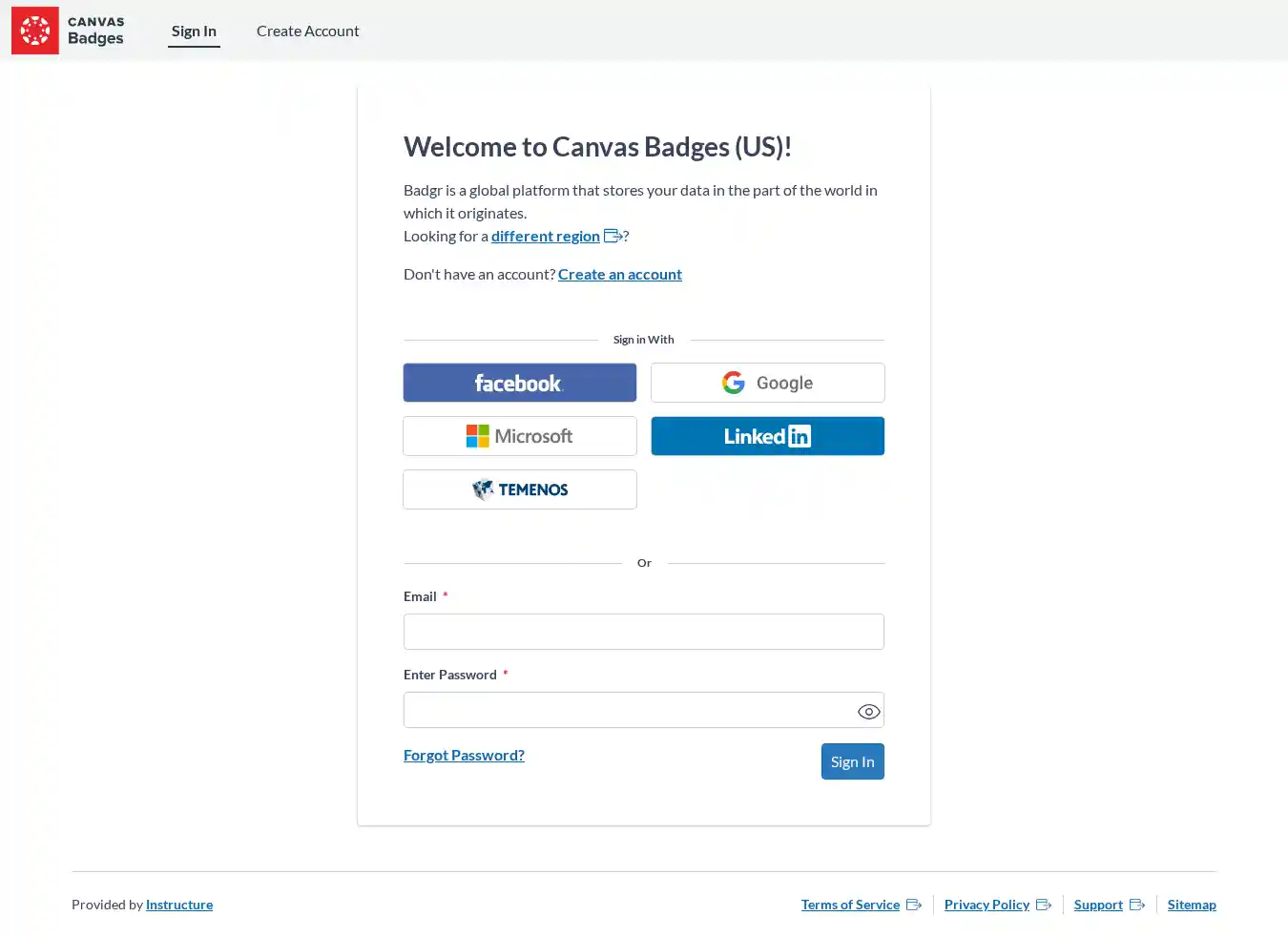Sign in with Temenos
The image size is (1288, 937).
[519, 489]
